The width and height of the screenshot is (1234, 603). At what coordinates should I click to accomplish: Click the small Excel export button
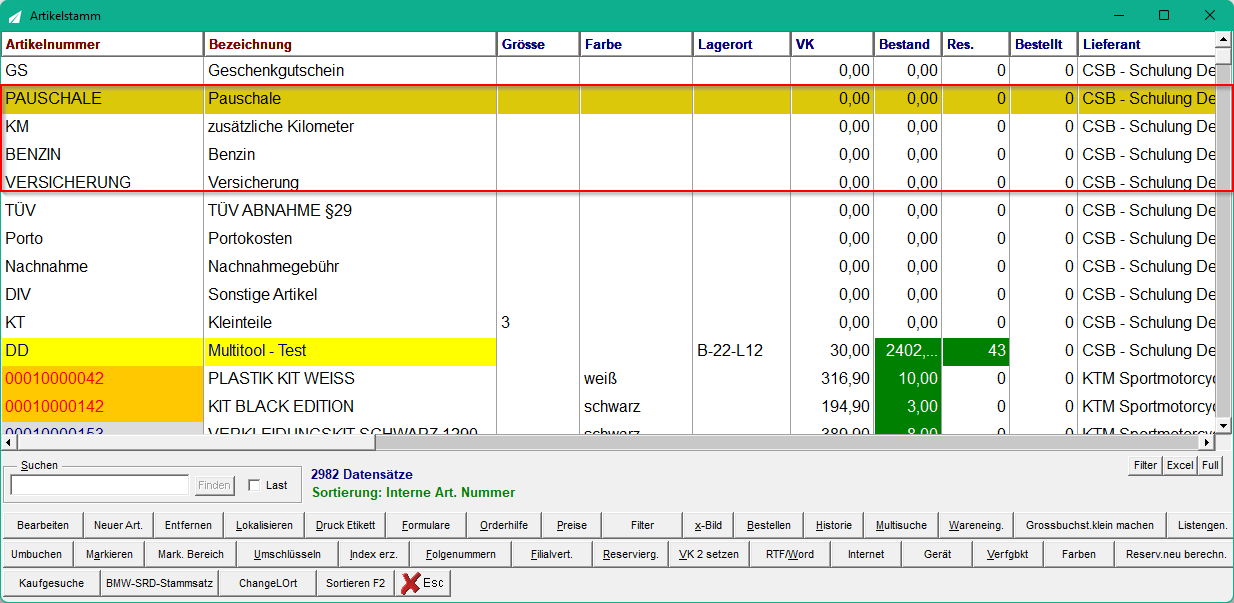(x=1180, y=465)
